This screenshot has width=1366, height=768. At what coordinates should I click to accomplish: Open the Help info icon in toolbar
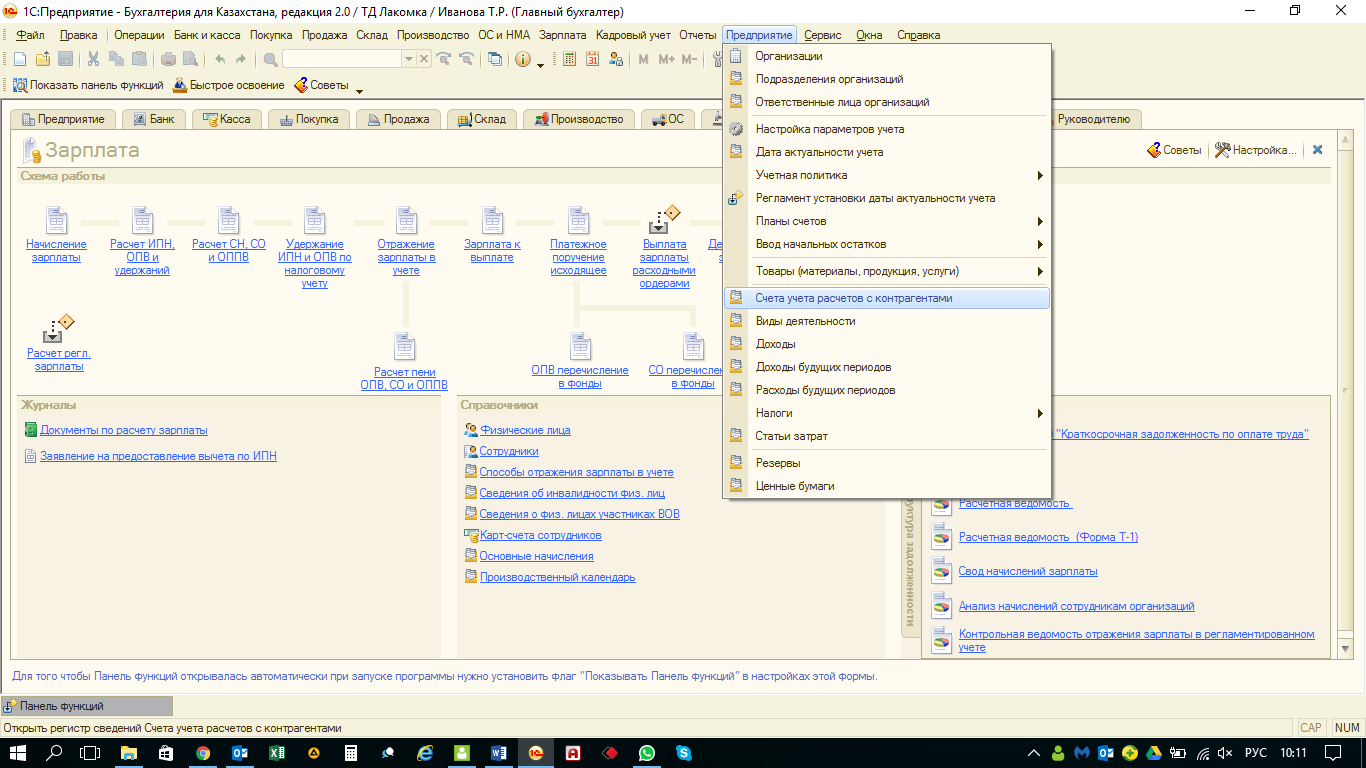click(x=523, y=59)
